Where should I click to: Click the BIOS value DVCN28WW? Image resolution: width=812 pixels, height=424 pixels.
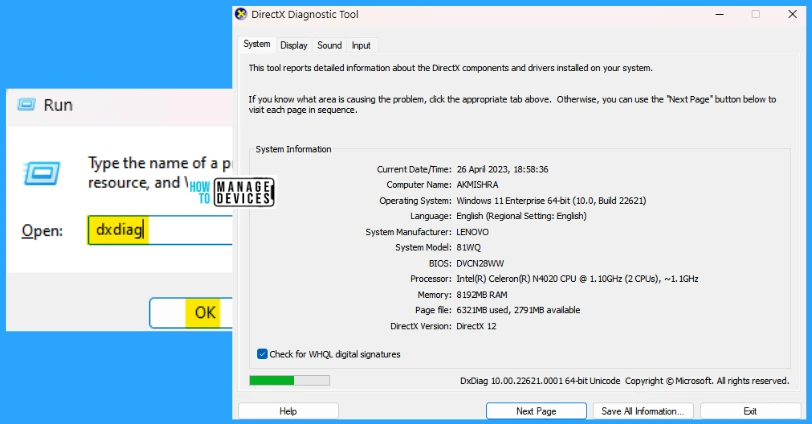480,263
